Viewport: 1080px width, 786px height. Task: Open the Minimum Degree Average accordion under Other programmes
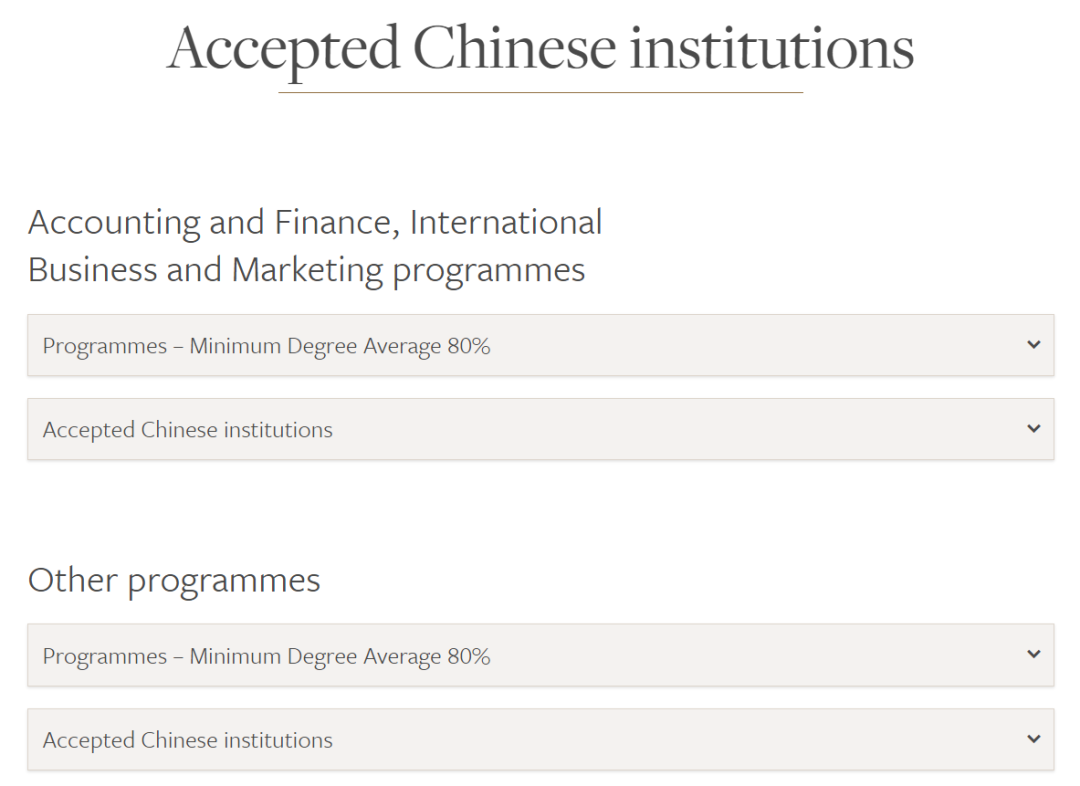click(x=540, y=655)
